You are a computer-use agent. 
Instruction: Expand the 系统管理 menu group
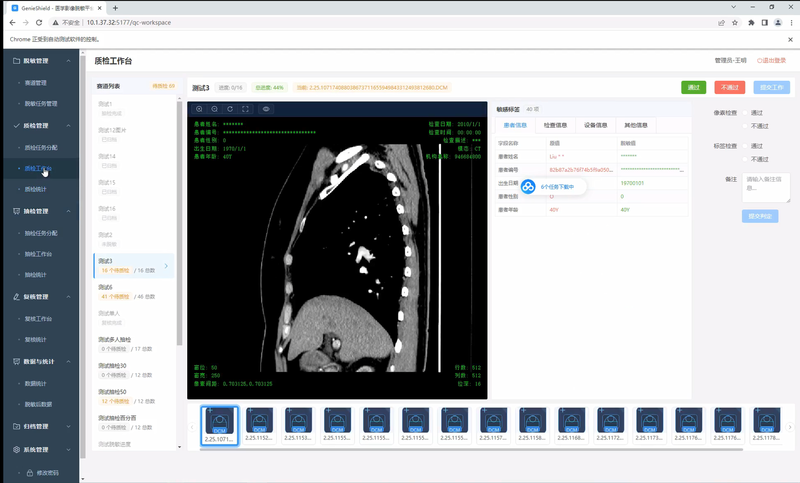(68, 450)
